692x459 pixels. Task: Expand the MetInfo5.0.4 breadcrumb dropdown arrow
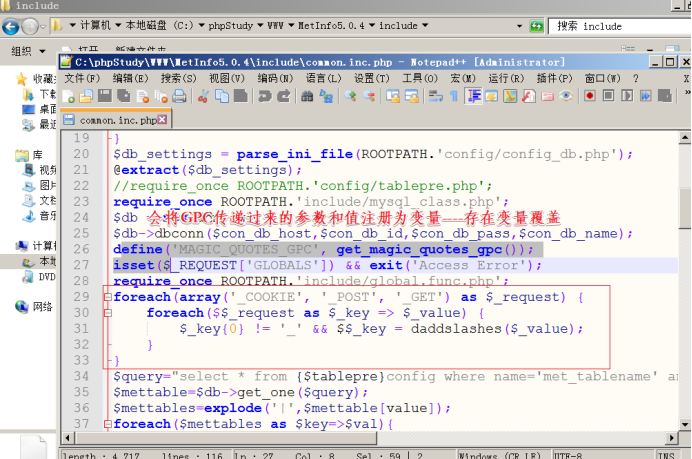click(372, 26)
